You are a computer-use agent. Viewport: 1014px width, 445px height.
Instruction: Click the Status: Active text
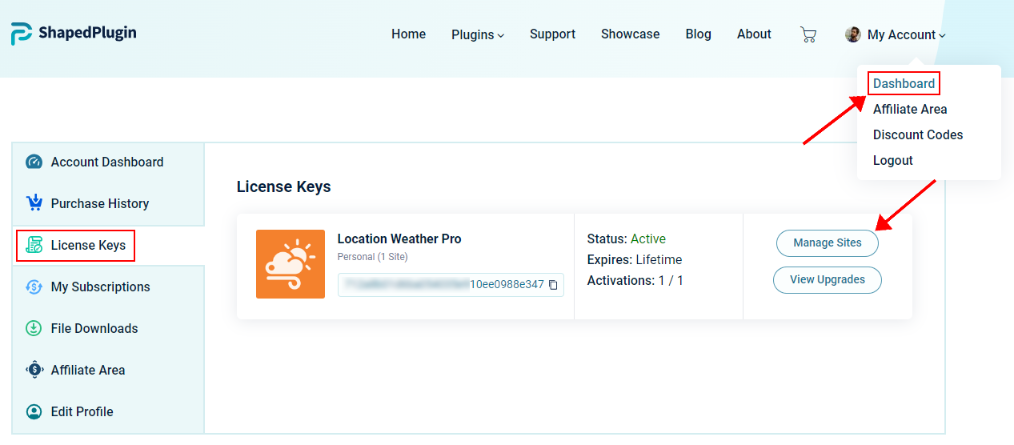[x=626, y=239]
